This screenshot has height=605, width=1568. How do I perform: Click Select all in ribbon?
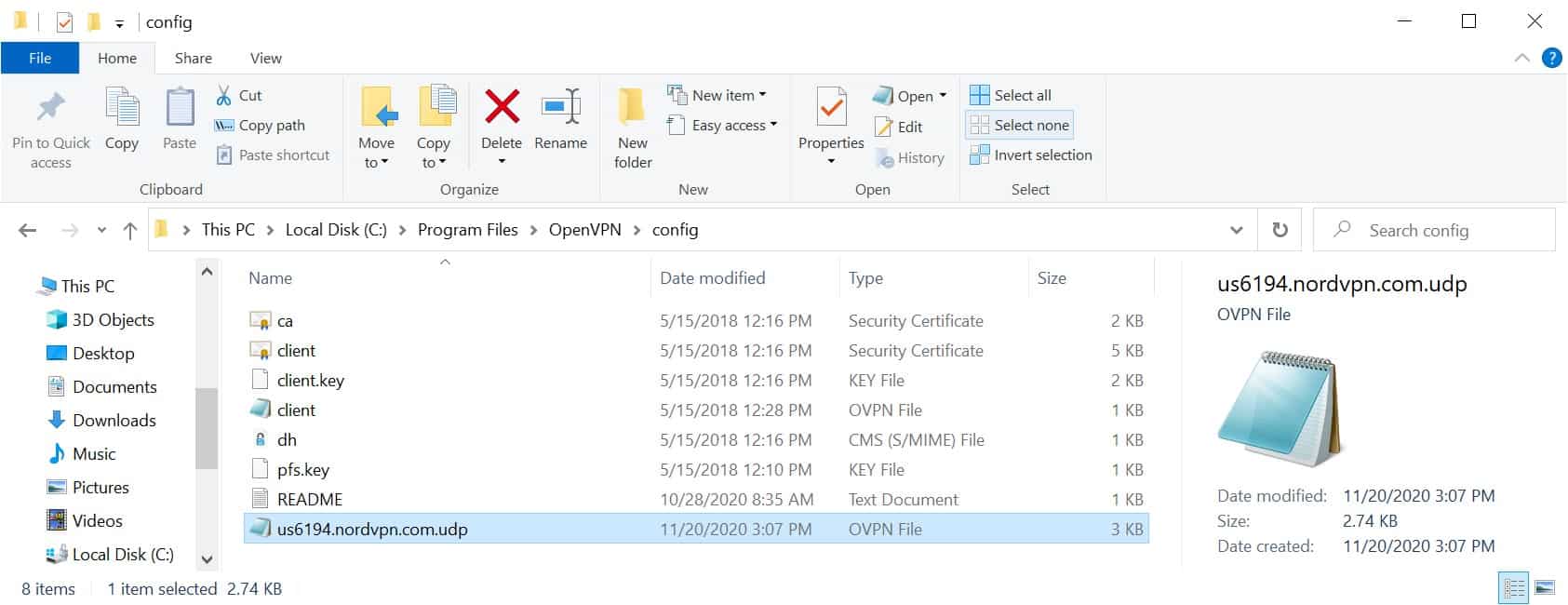tap(1011, 95)
